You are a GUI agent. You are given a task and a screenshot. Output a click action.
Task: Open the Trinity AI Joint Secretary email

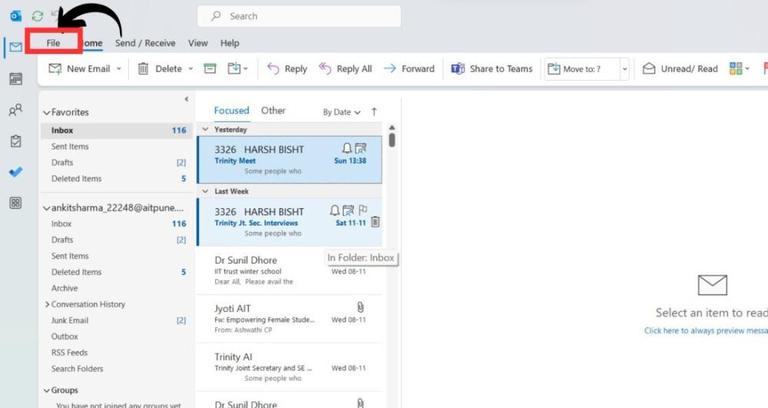point(289,367)
